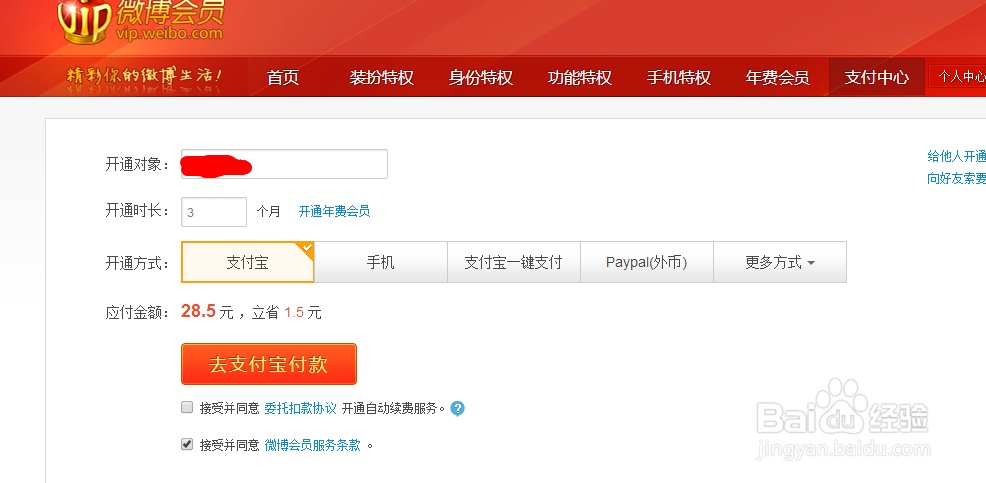Enable the auto-renewal 委托扣款协议 checkbox
This screenshot has width=986, height=483.
[x=187, y=408]
